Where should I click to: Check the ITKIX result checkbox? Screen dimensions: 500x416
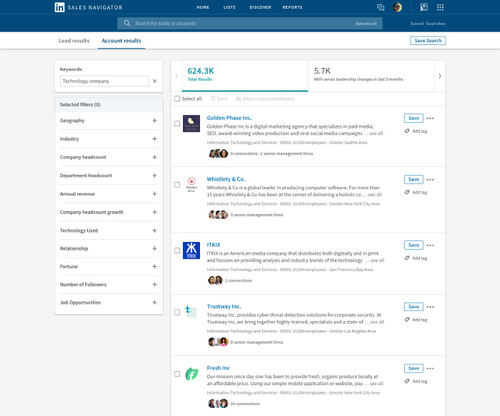177,250
